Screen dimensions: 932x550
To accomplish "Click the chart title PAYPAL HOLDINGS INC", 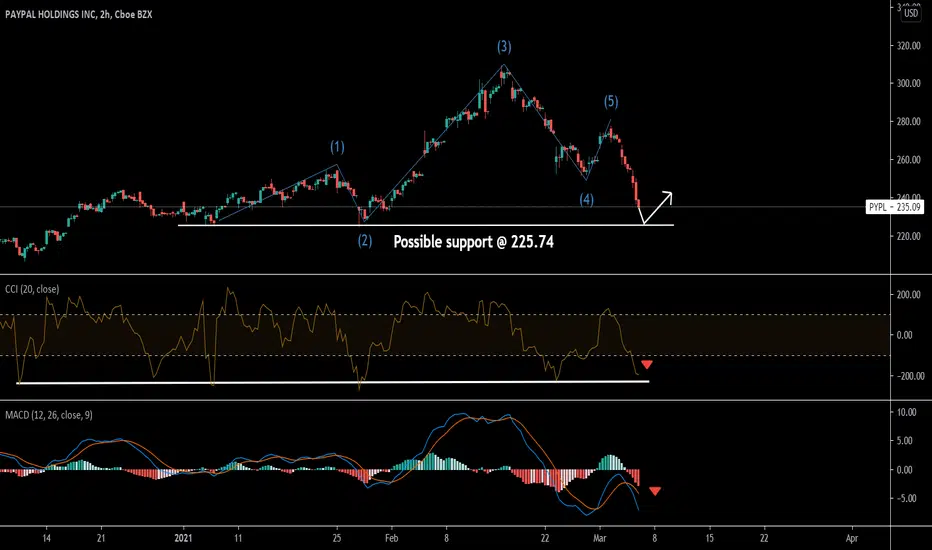I will tap(51, 14).
